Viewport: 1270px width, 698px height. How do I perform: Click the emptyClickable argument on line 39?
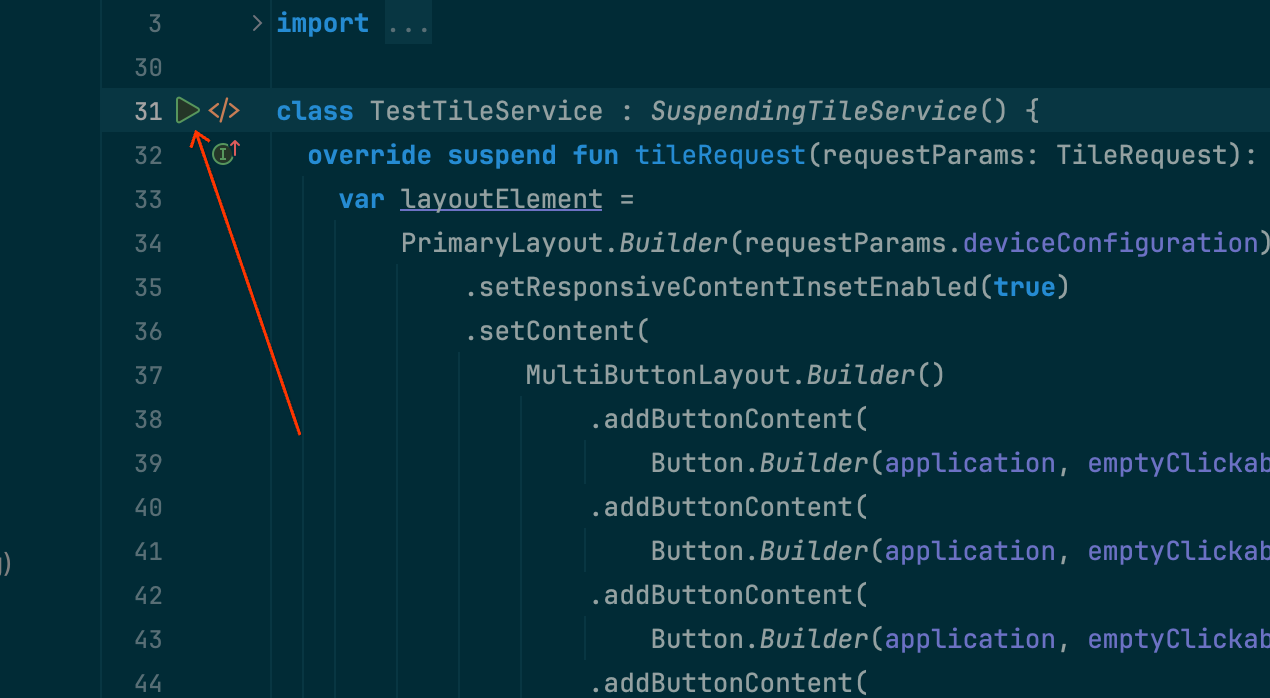point(1178,462)
